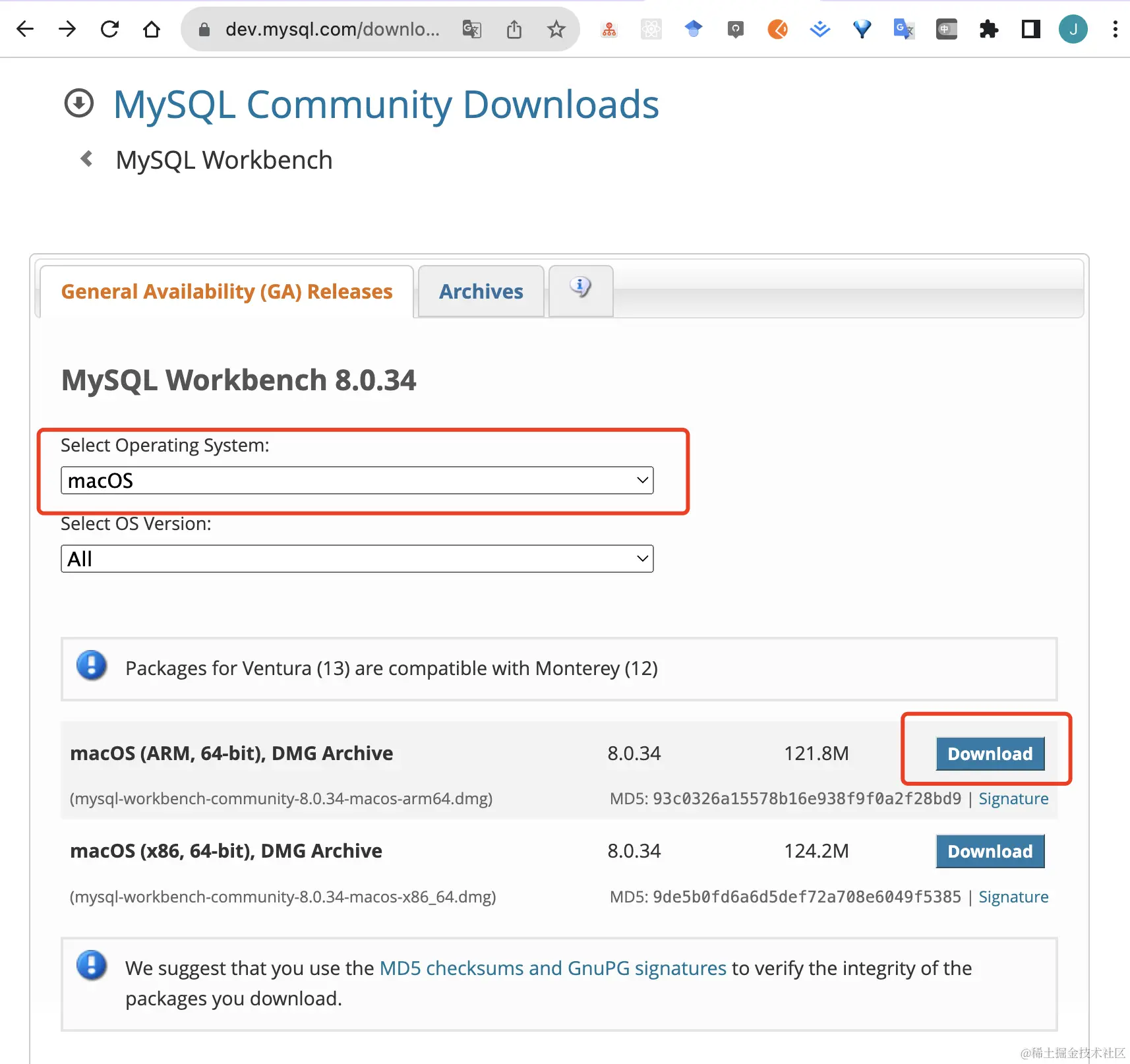The image size is (1130, 1064).
Task: Click the share icon in address bar
Action: [x=515, y=29]
